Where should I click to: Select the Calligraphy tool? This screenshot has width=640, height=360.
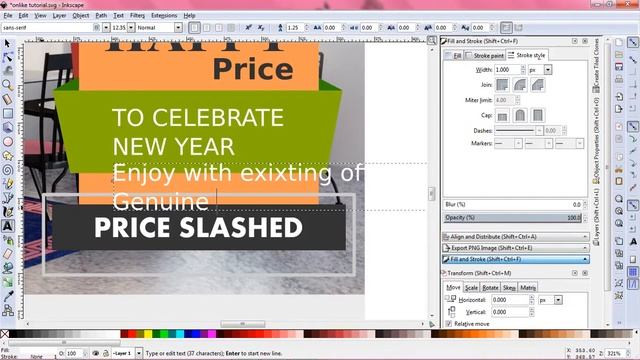point(7,212)
